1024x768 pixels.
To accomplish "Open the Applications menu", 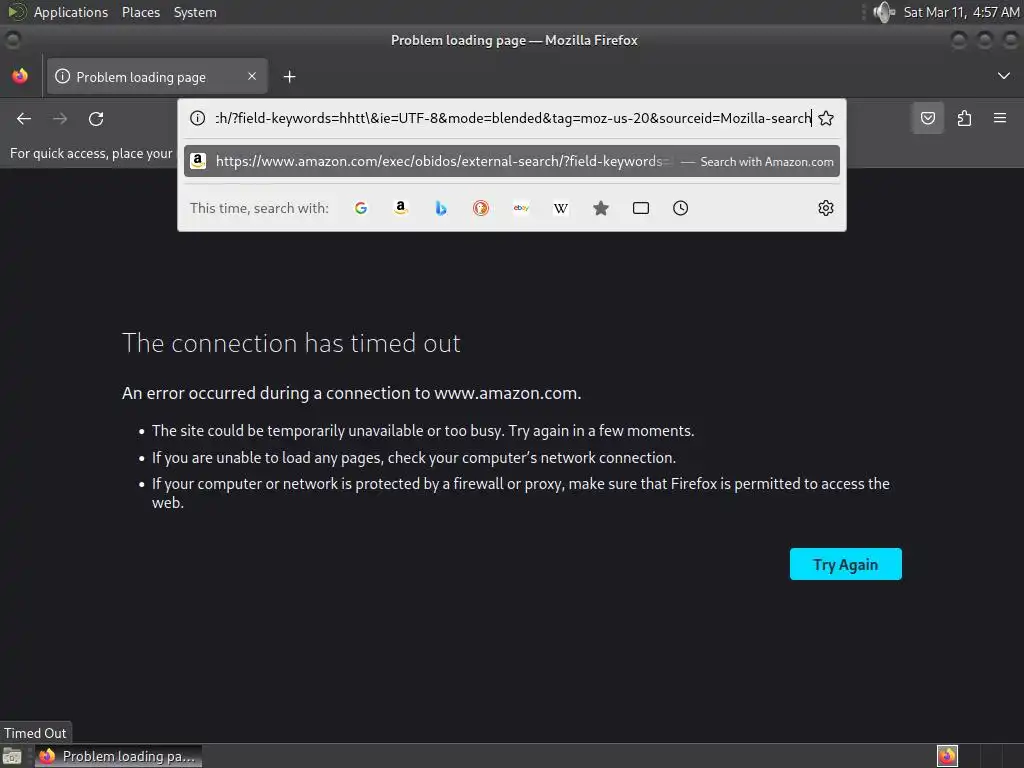I will tap(71, 12).
